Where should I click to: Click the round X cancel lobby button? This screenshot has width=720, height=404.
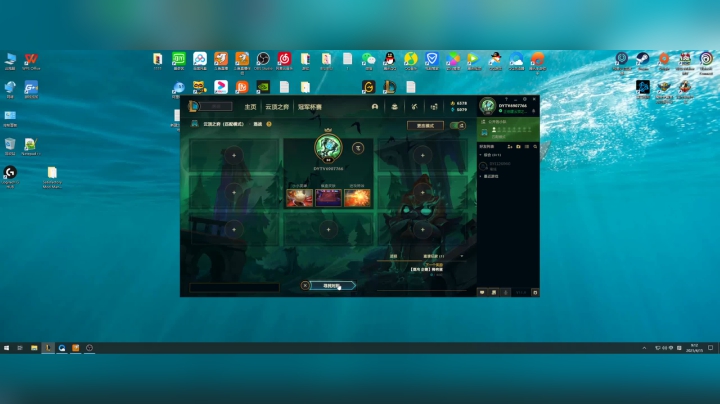(x=305, y=286)
